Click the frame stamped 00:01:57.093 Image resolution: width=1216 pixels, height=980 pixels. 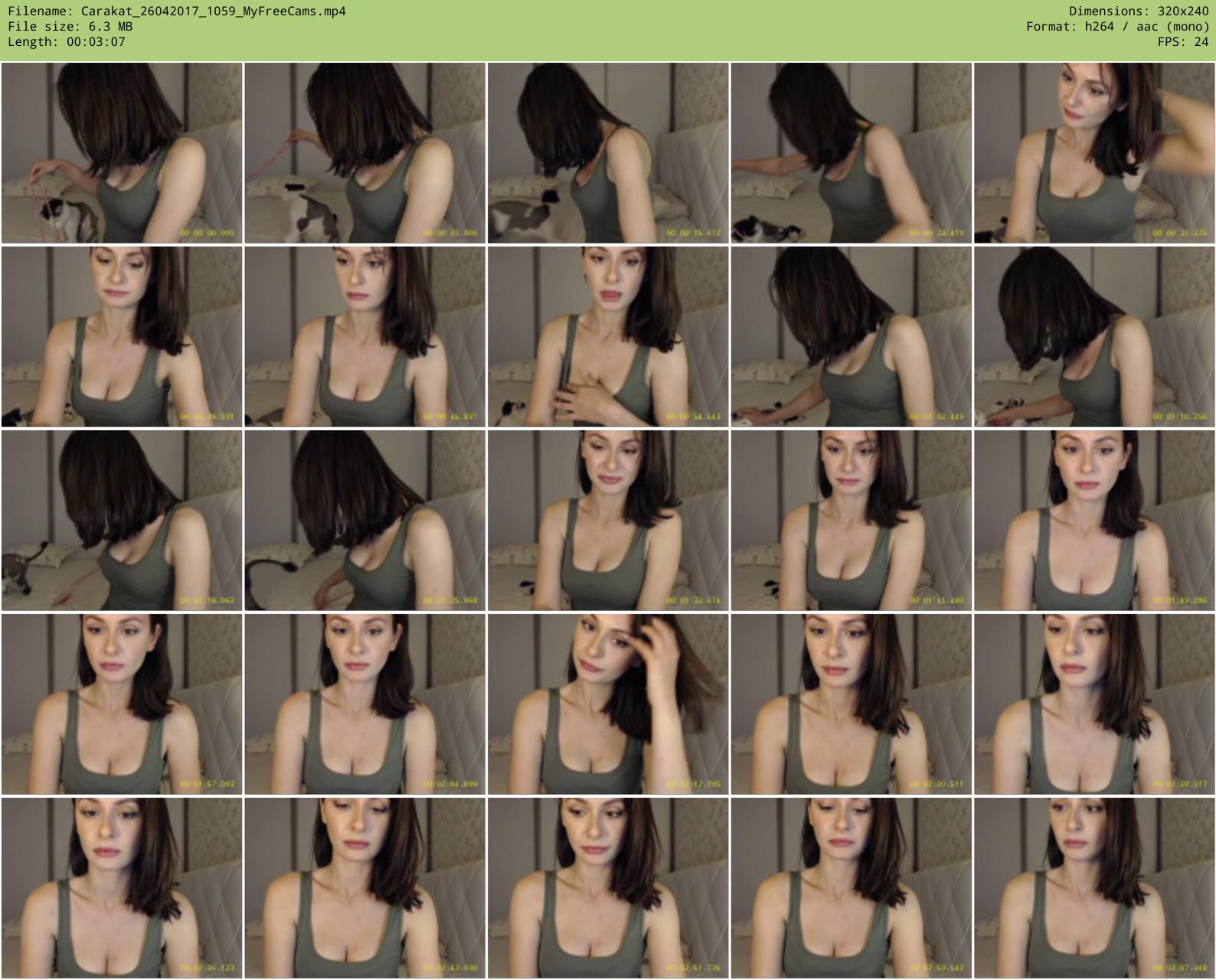click(x=122, y=704)
